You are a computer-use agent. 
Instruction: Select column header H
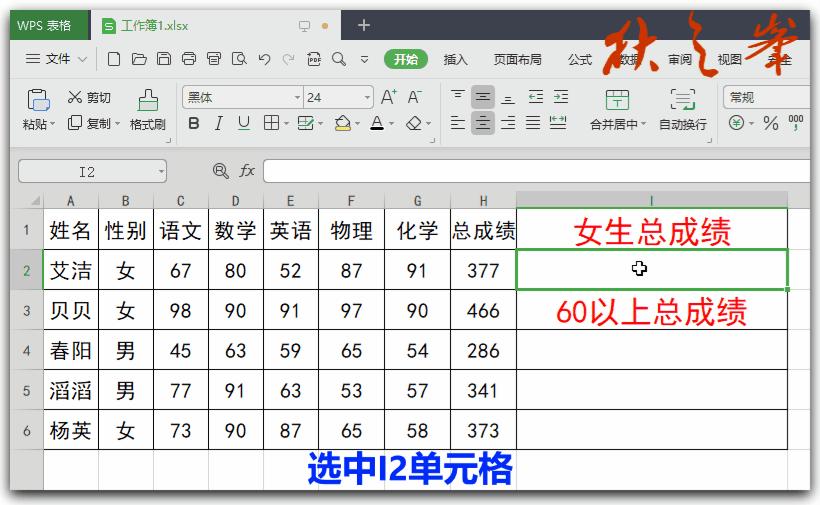pyautogui.click(x=483, y=201)
